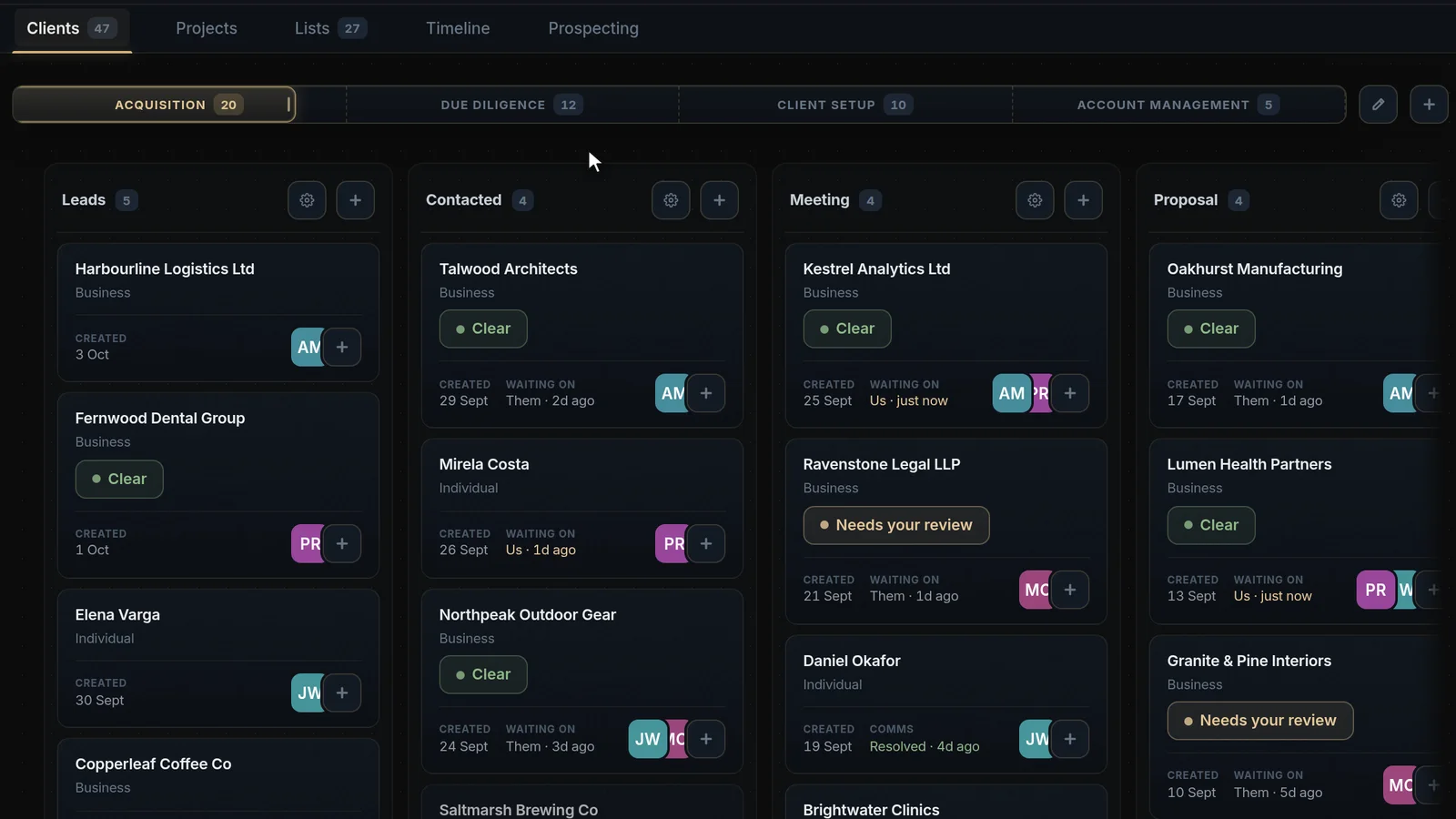1456x819 pixels.
Task: Add assignee on Fernwood Dental Group card
Action: 342,543
